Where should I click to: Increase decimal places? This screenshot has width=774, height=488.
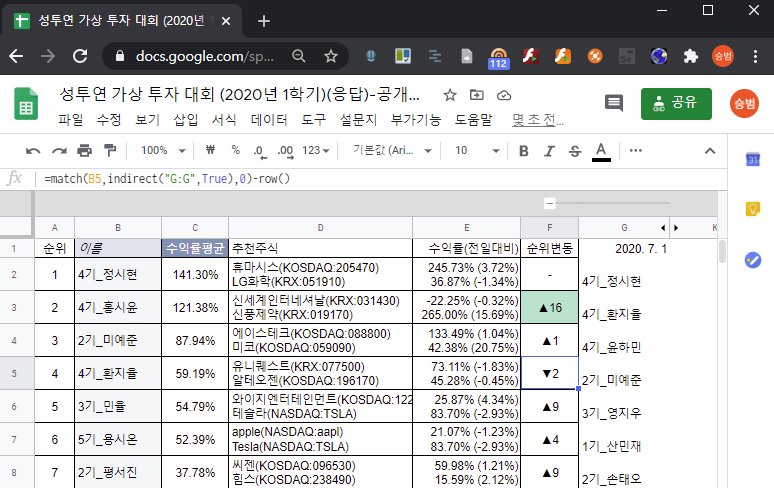tap(285, 151)
